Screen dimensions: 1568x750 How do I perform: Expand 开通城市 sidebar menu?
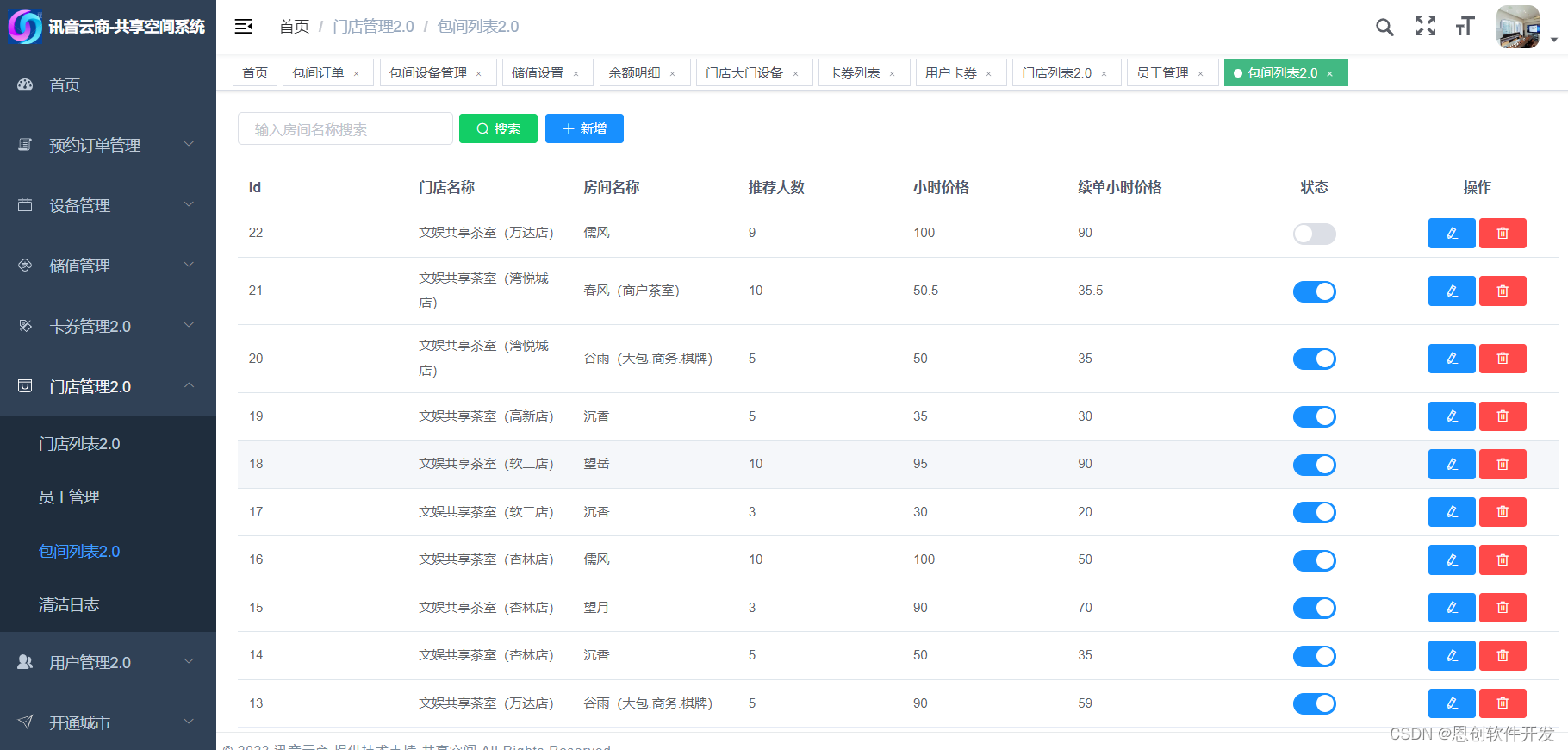(x=108, y=722)
